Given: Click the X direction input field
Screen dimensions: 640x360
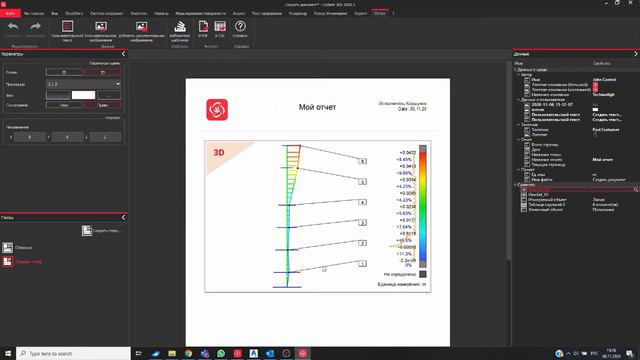Looking at the screenshot, I should (x=29, y=137).
